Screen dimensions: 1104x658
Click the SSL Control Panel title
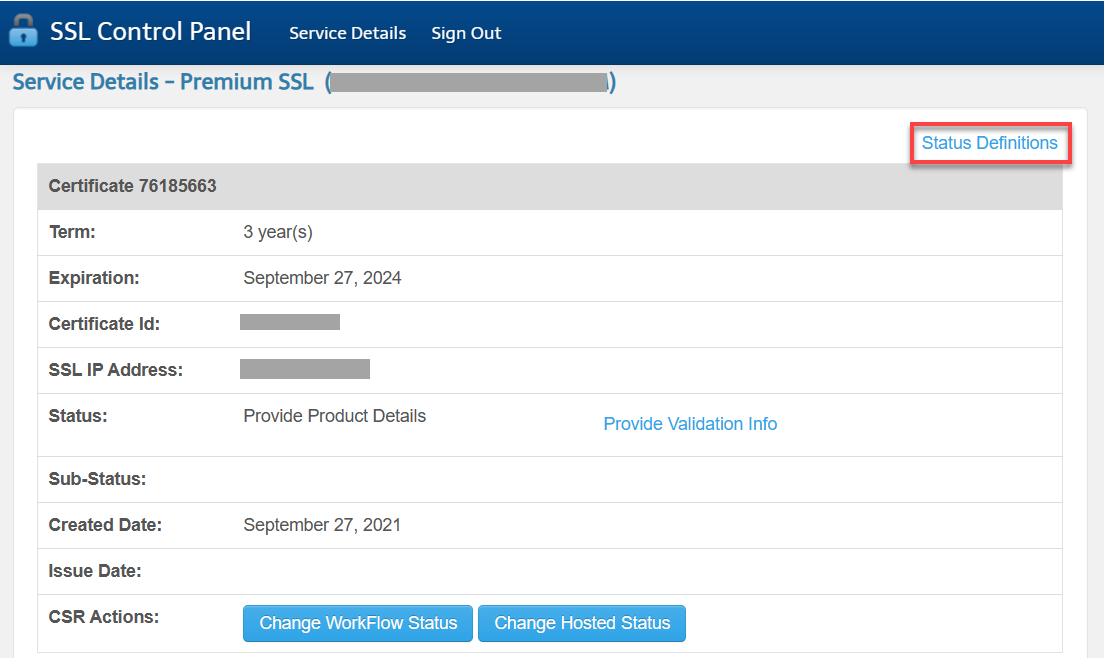click(150, 31)
